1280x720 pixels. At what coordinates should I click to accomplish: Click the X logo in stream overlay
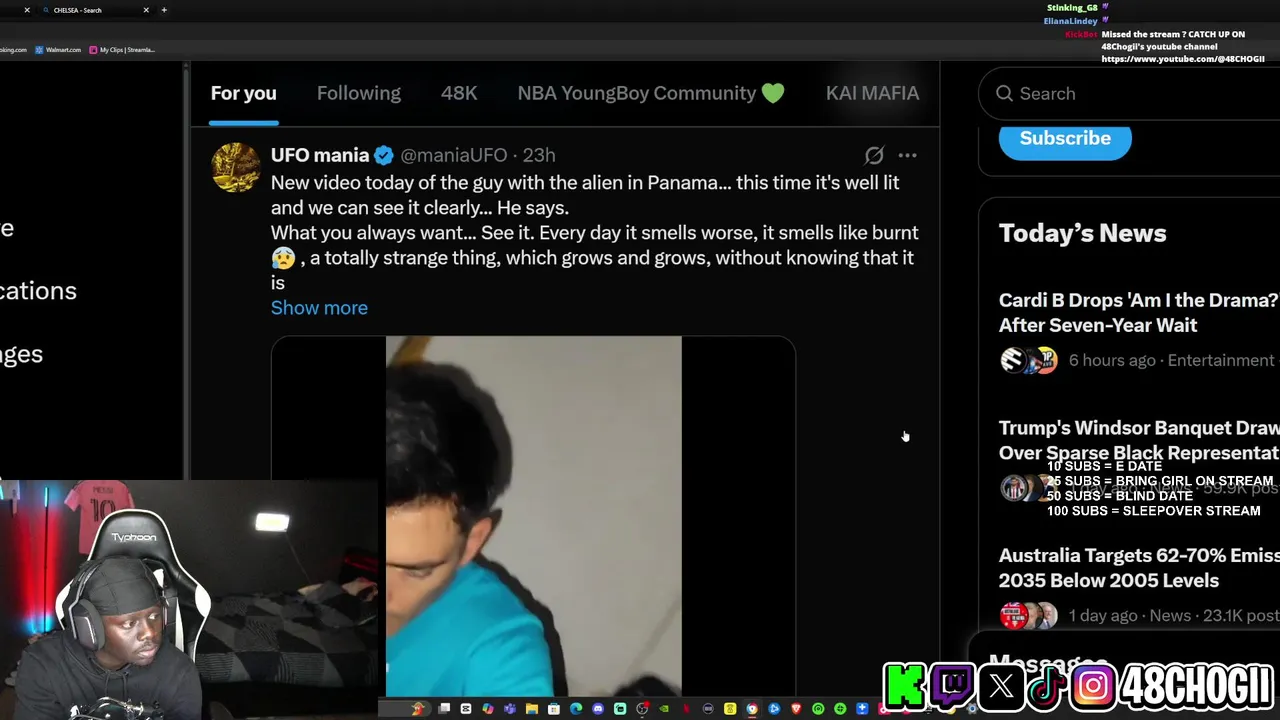point(1000,686)
